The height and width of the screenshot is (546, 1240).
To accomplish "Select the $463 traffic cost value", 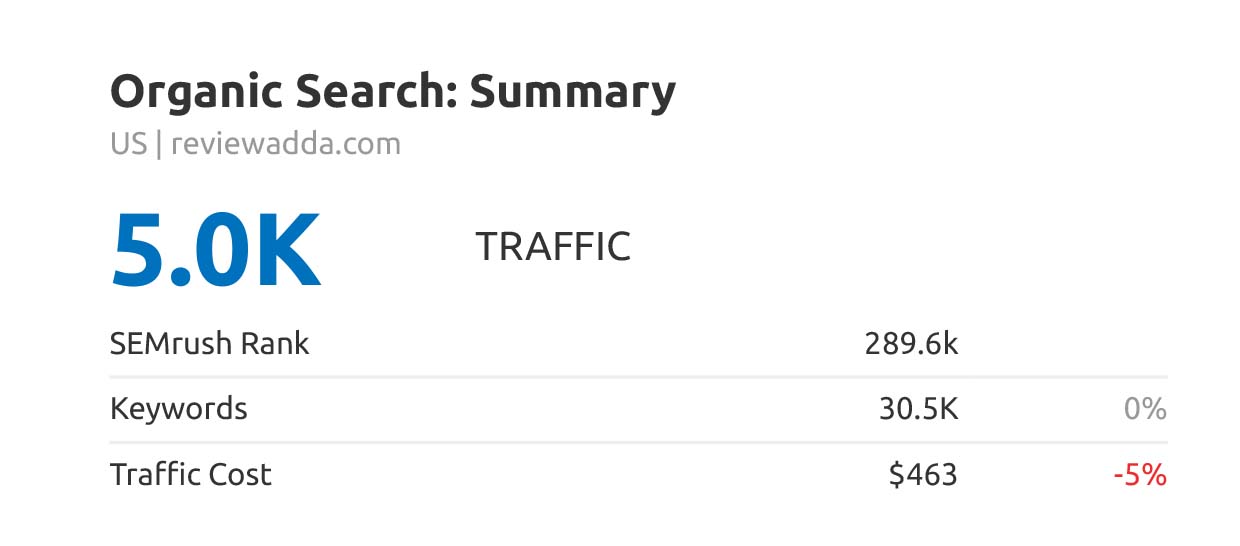I will (x=923, y=474).
